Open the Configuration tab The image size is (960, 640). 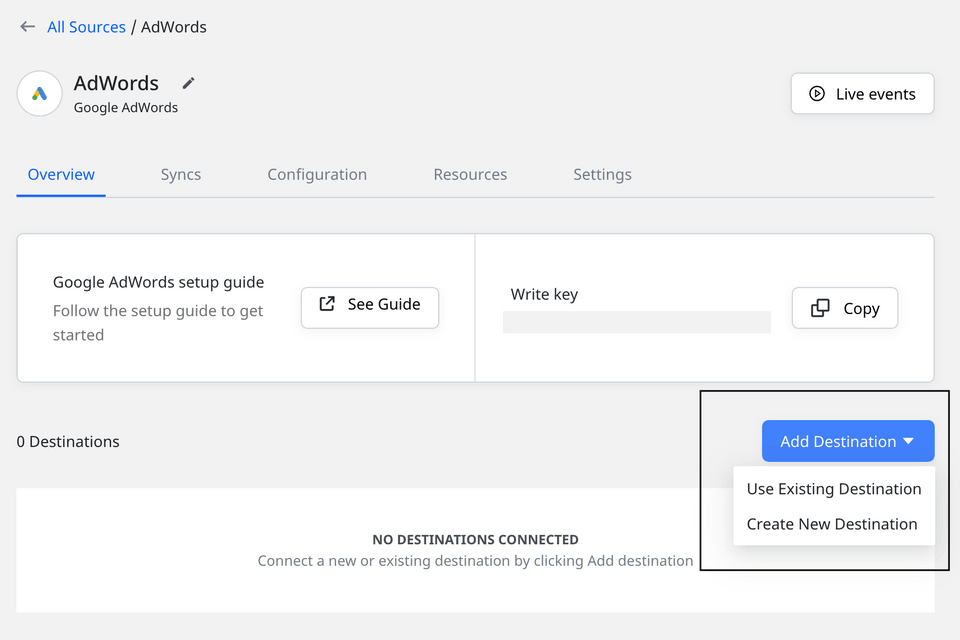(x=317, y=175)
